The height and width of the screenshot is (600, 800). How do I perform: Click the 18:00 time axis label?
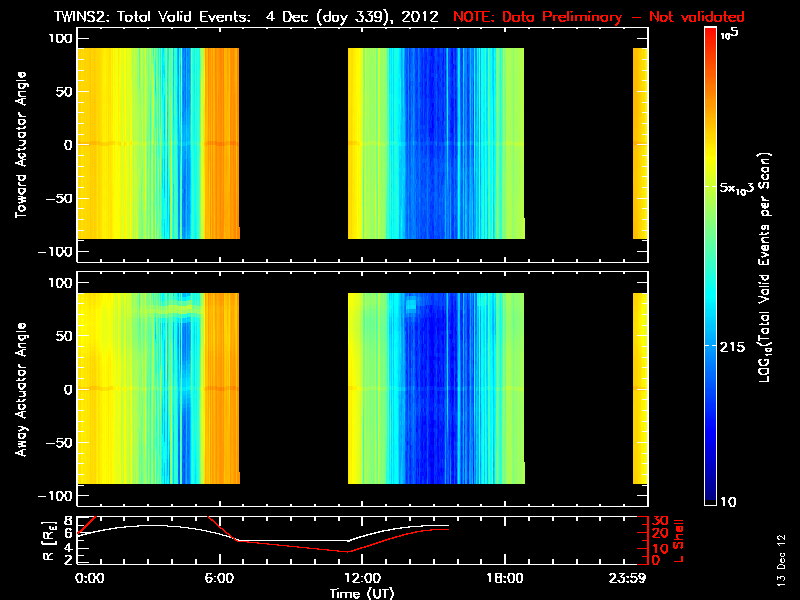click(504, 578)
